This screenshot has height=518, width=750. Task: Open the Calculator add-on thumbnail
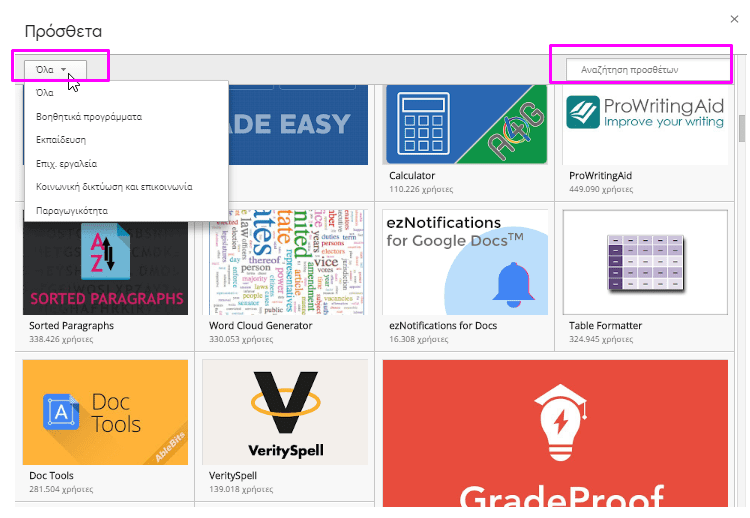466,124
